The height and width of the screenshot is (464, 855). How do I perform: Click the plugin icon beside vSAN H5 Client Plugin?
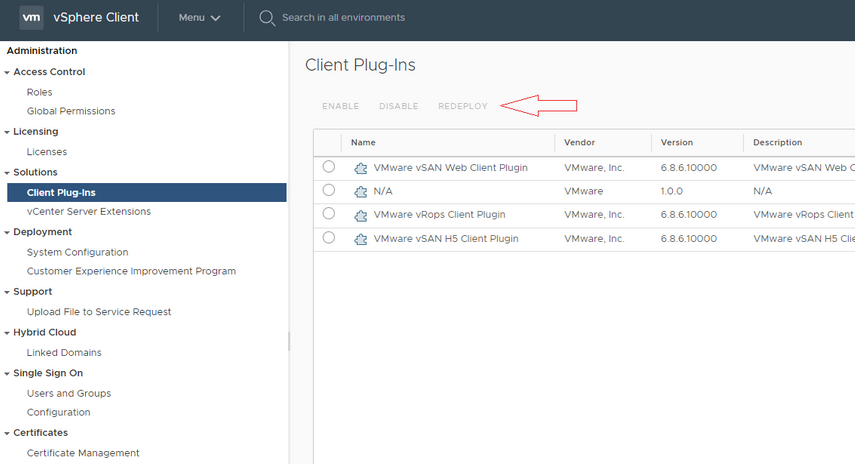point(360,239)
